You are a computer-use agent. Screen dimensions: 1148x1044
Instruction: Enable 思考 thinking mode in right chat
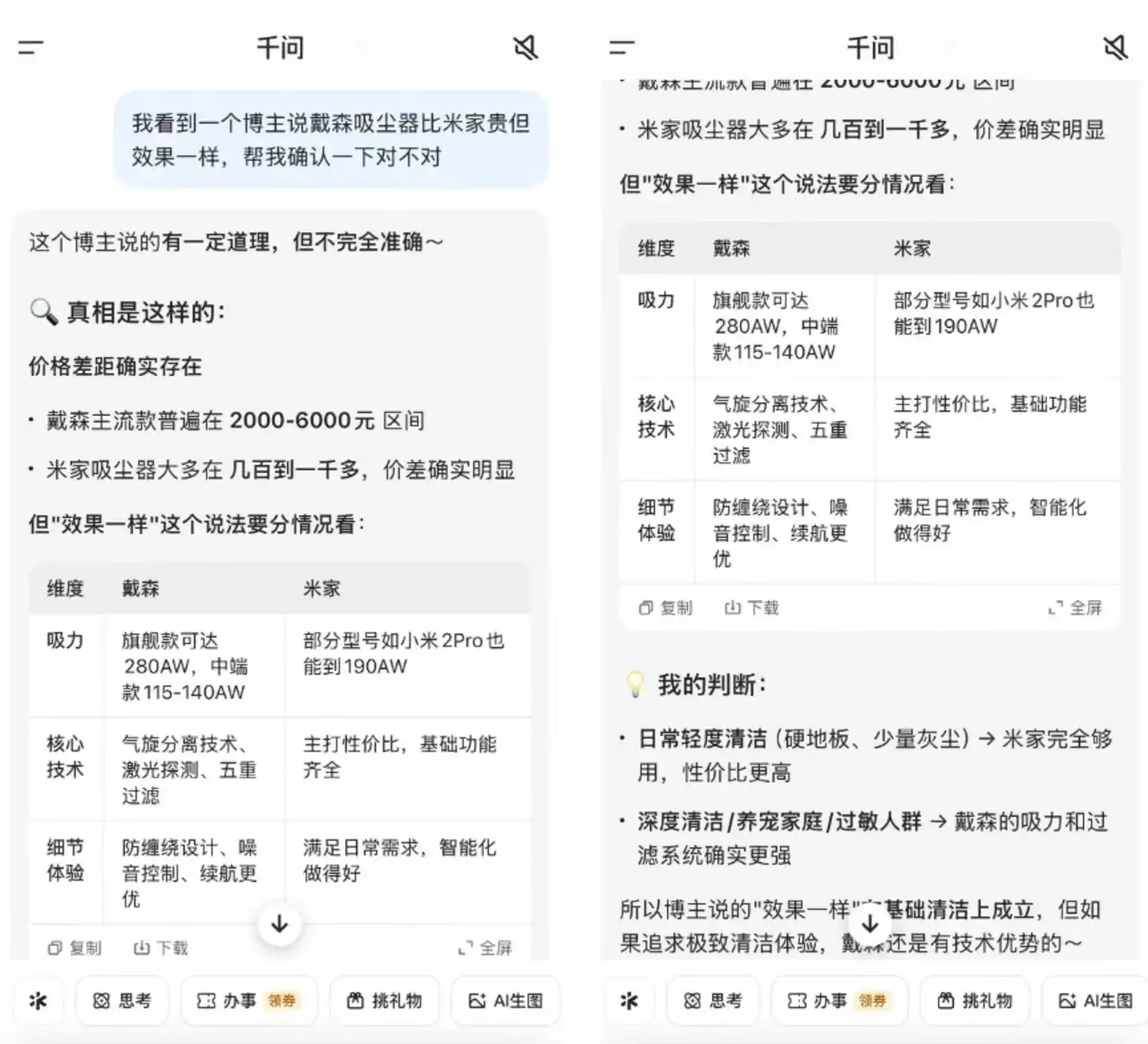(x=713, y=1000)
